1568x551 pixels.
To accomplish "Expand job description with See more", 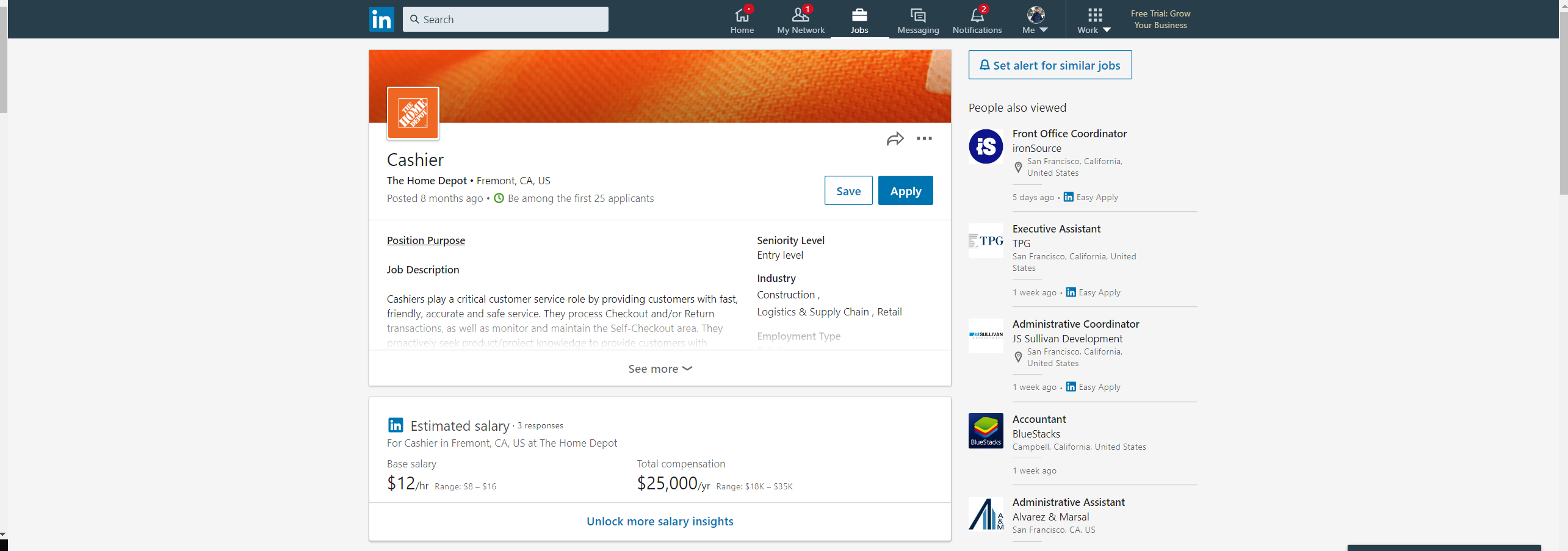I will coord(660,369).
